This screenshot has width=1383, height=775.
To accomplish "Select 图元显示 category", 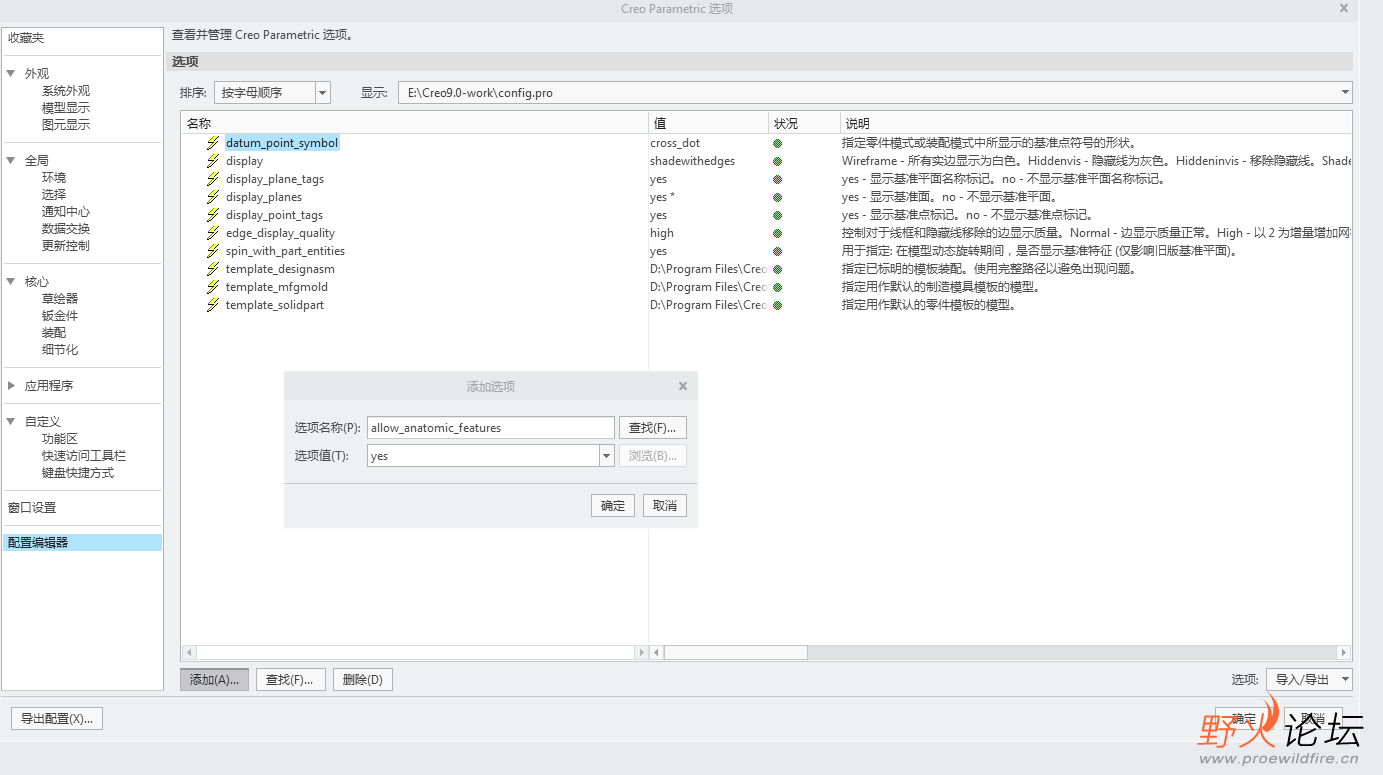I will tap(66, 125).
